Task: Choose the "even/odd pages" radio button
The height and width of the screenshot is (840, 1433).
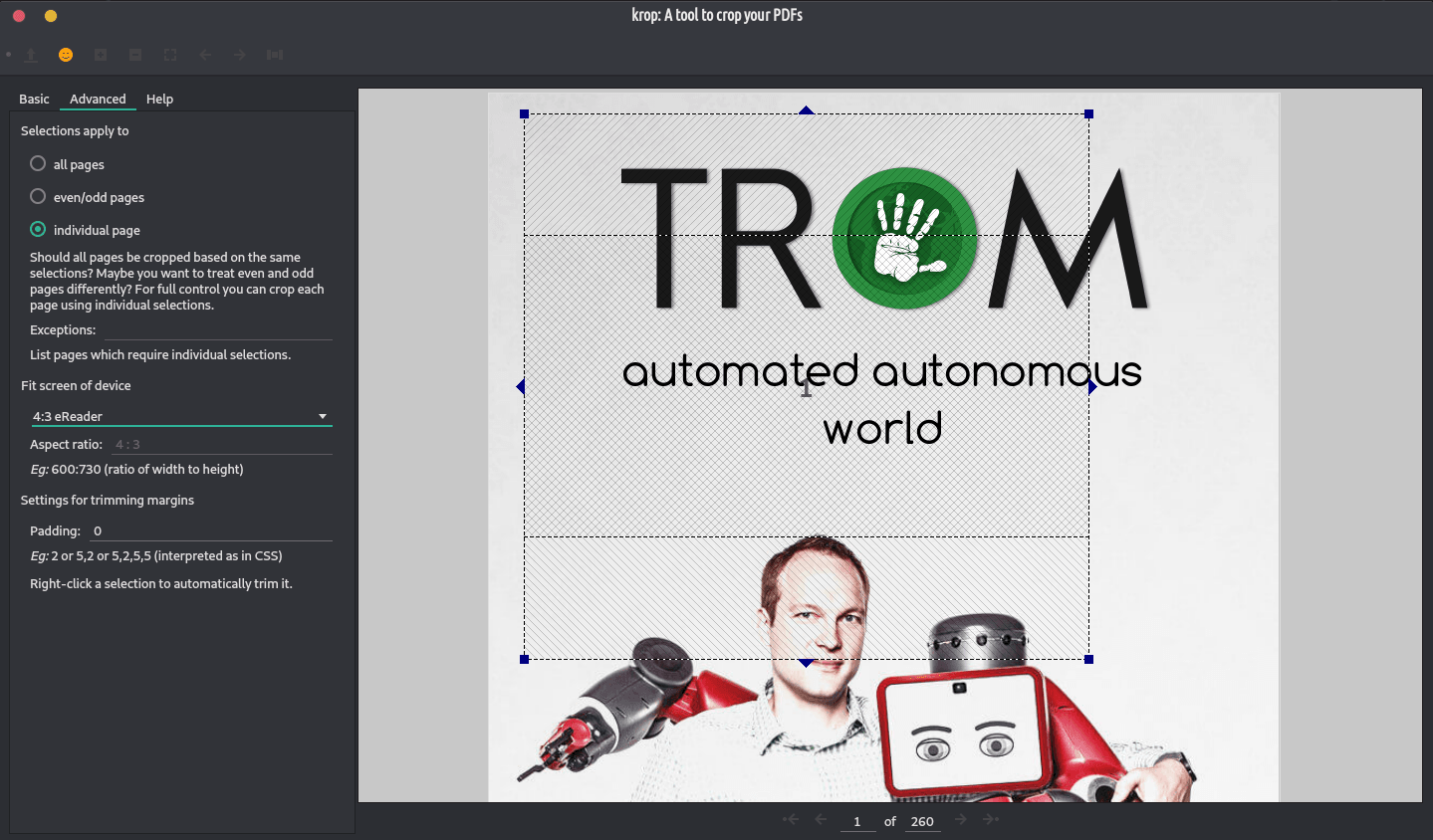Action: [x=38, y=196]
